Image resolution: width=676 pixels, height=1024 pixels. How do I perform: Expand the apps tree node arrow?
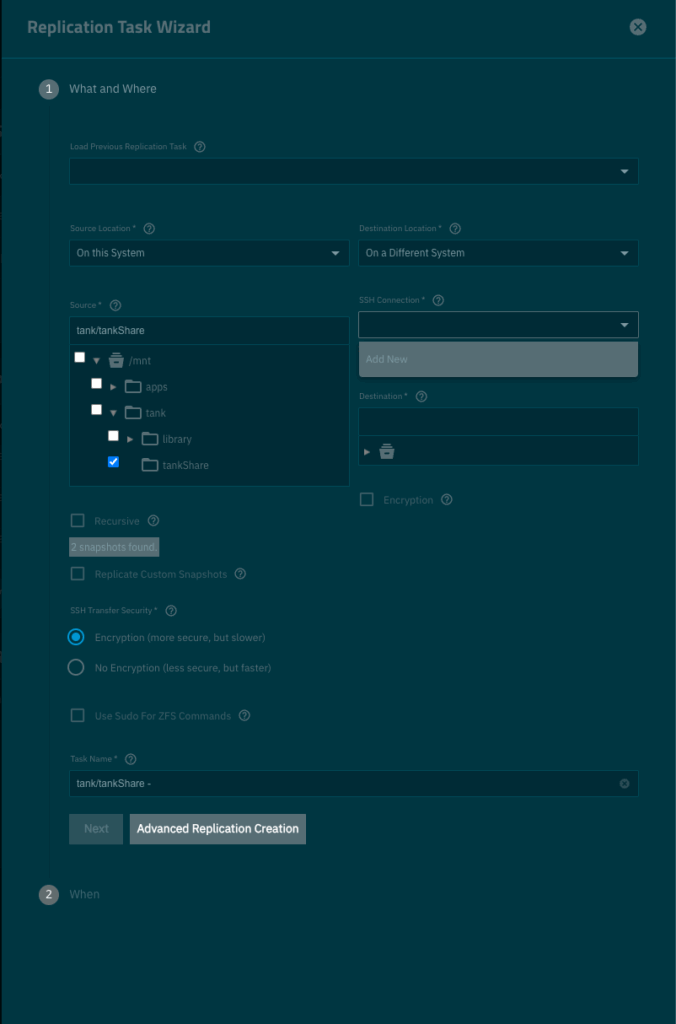113,387
